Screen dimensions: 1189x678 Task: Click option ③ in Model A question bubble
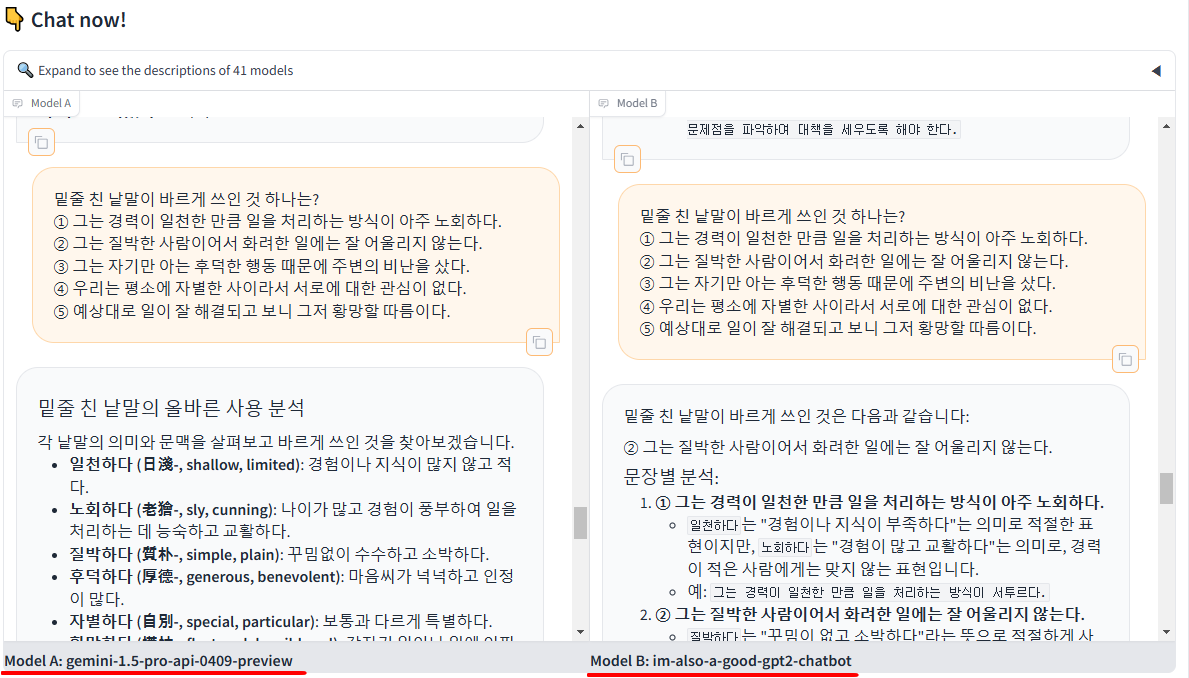[262, 266]
